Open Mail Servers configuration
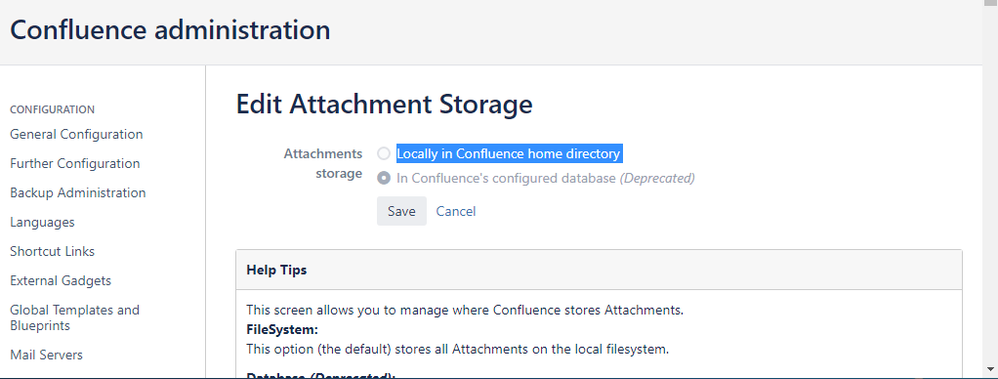The width and height of the screenshot is (998, 379). tap(46, 355)
